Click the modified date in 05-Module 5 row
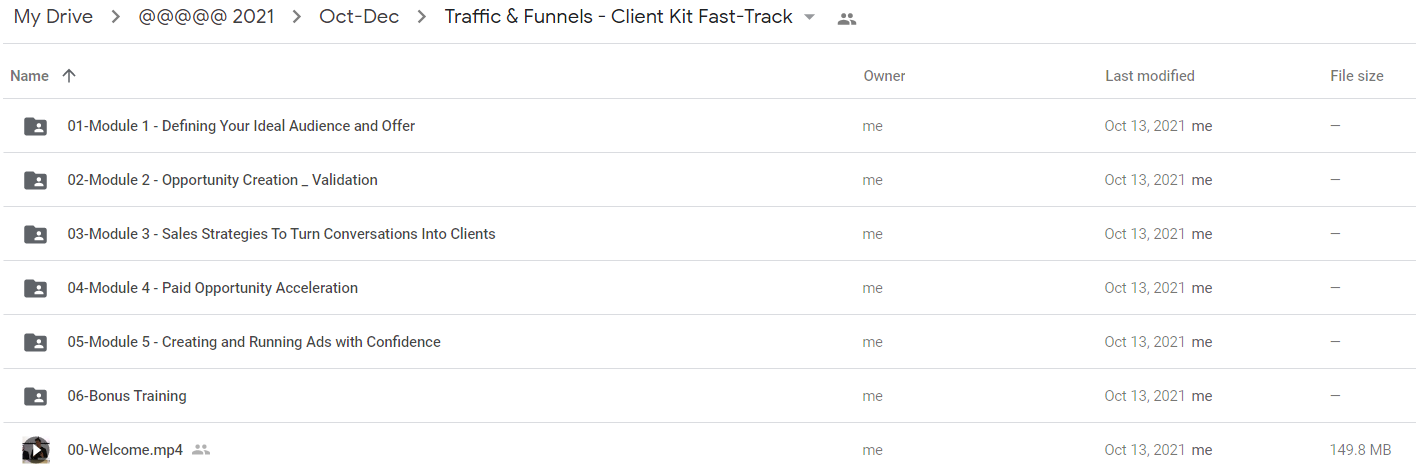This screenshot has height=472, width=1416. pyautogui.click(x=1145, y=342)
